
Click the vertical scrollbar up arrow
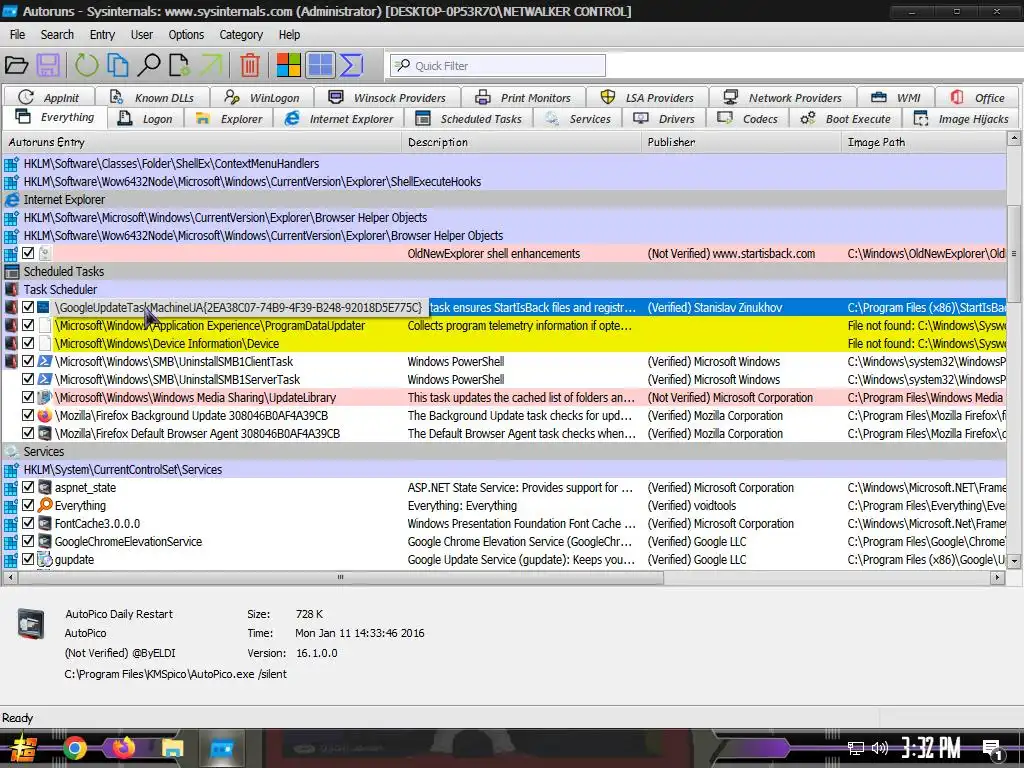tap(1014, 138)
